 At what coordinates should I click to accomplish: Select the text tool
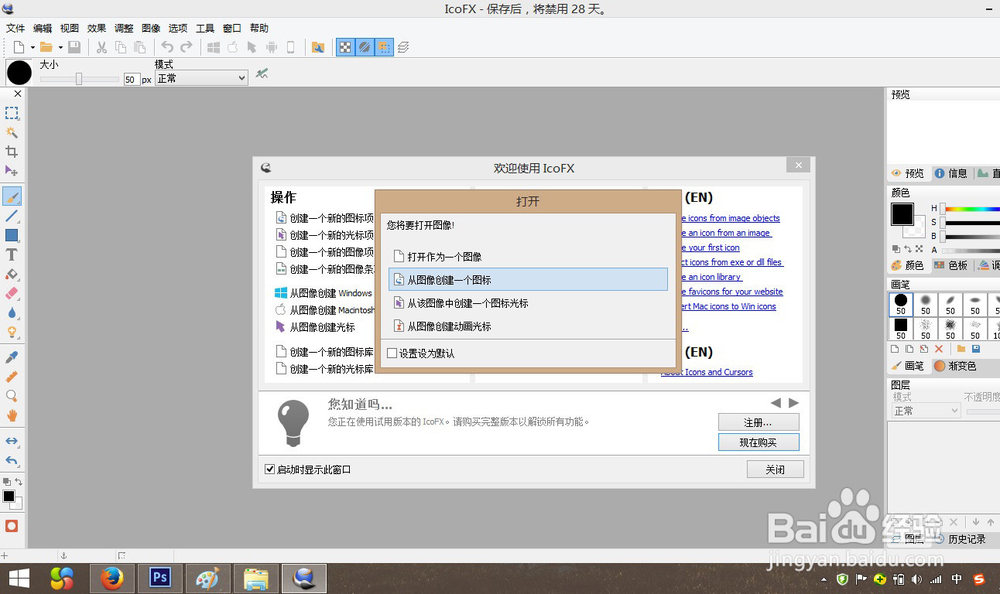coord(11,255)
